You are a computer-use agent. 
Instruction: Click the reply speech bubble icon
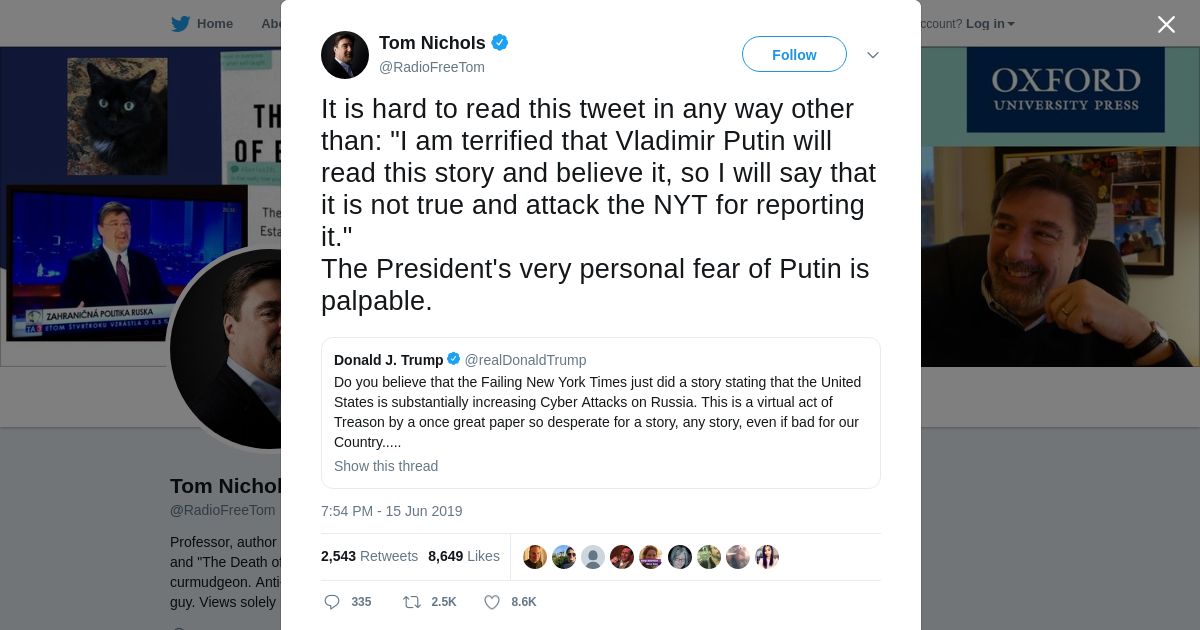[x=332, y=602]
